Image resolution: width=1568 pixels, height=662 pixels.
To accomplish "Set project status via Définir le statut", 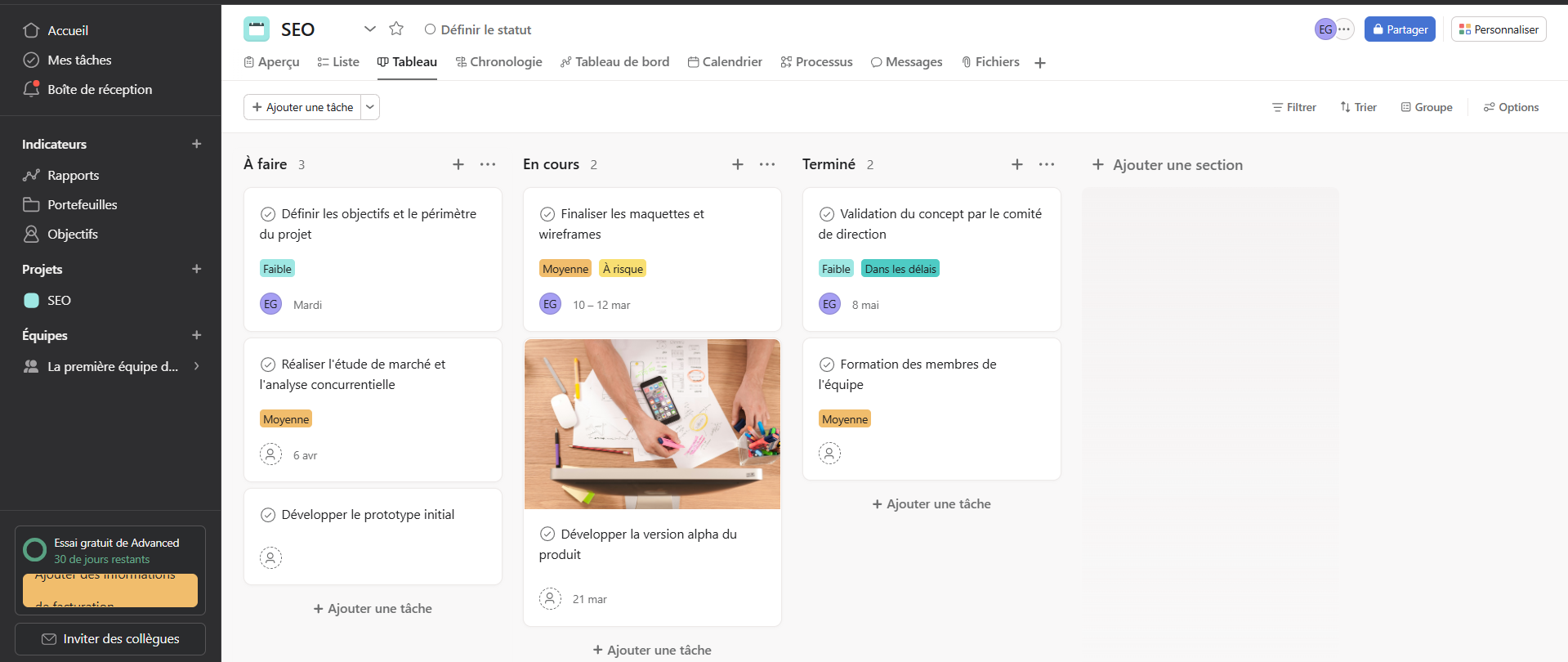I will [x=478, y=29].
